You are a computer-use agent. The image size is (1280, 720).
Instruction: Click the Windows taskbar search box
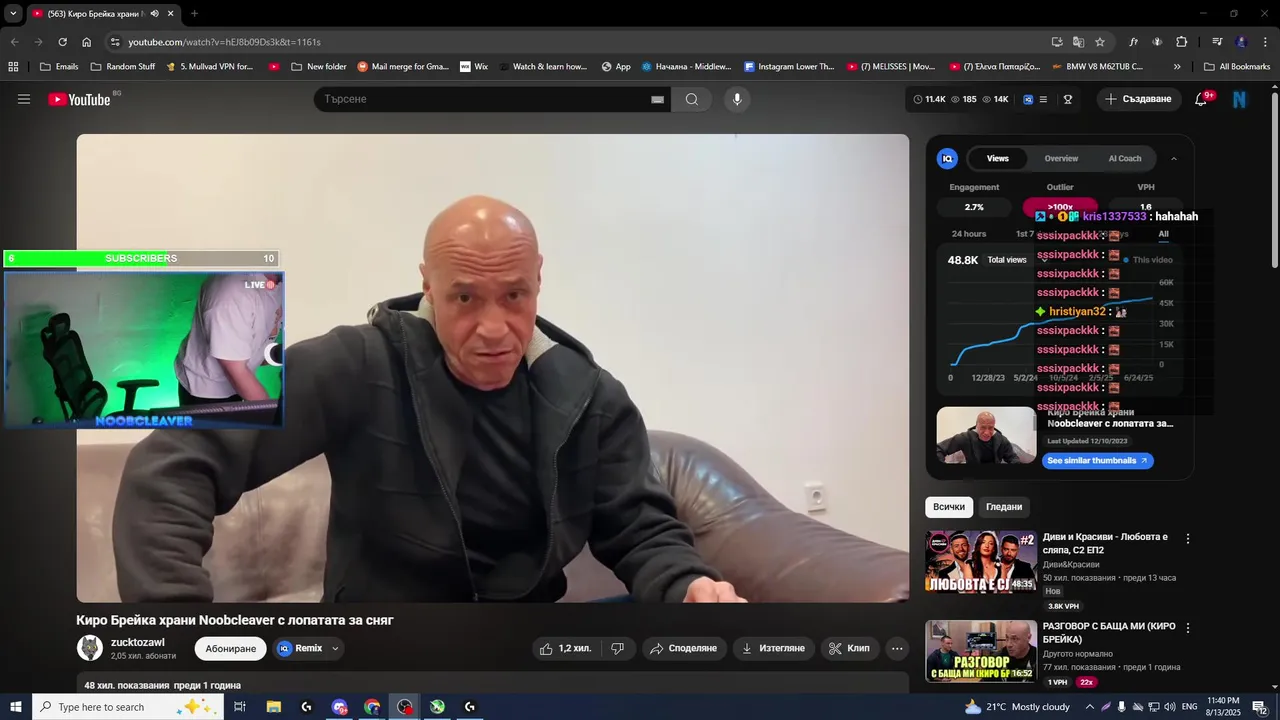129,707
